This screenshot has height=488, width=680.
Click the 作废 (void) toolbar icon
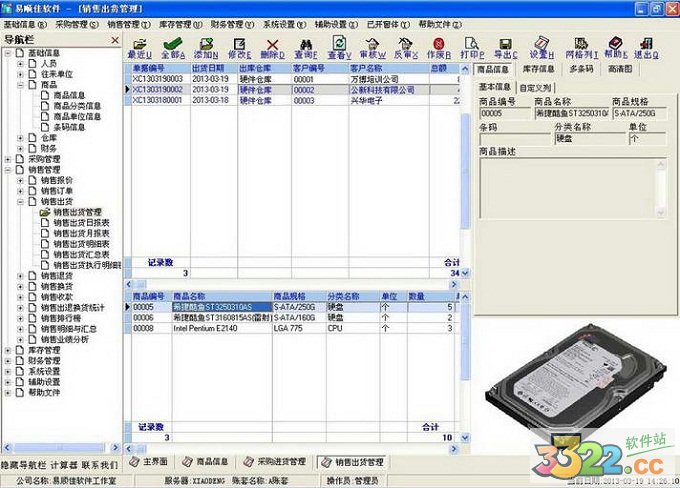point(439,48)
